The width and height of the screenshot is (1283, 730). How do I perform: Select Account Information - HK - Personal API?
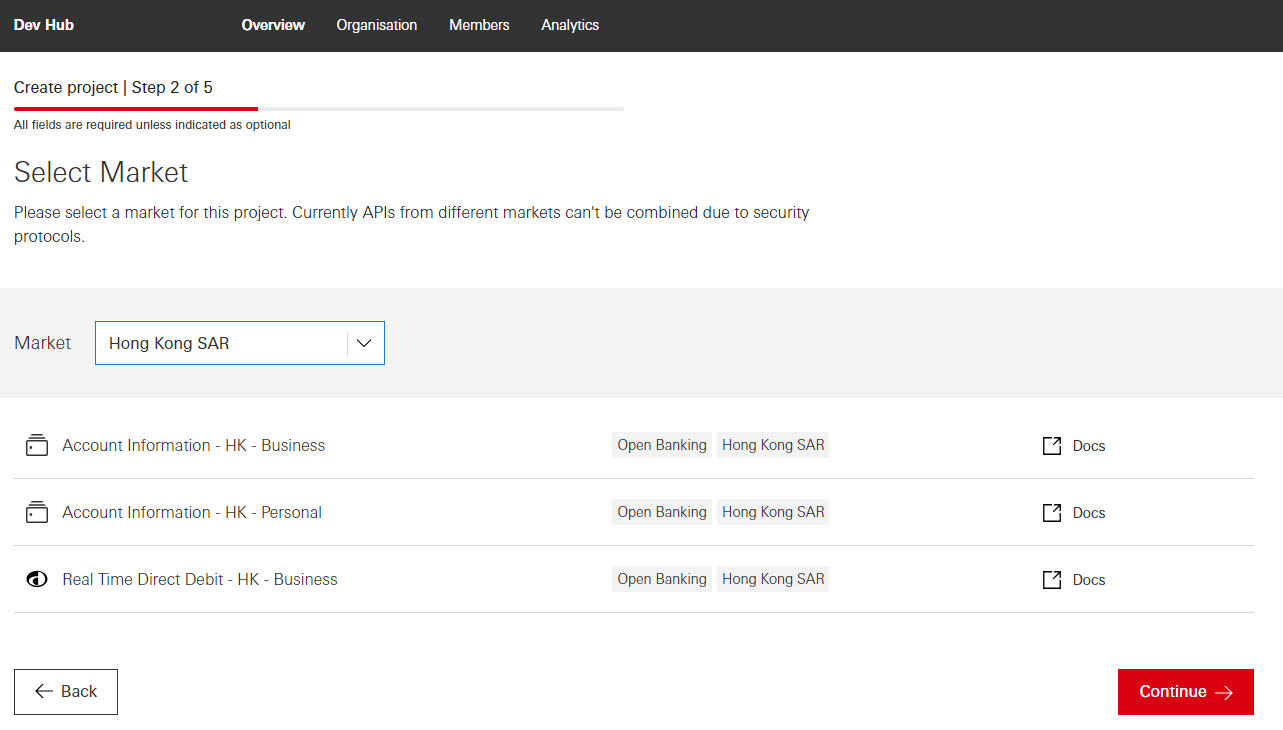tap(192, 513)
